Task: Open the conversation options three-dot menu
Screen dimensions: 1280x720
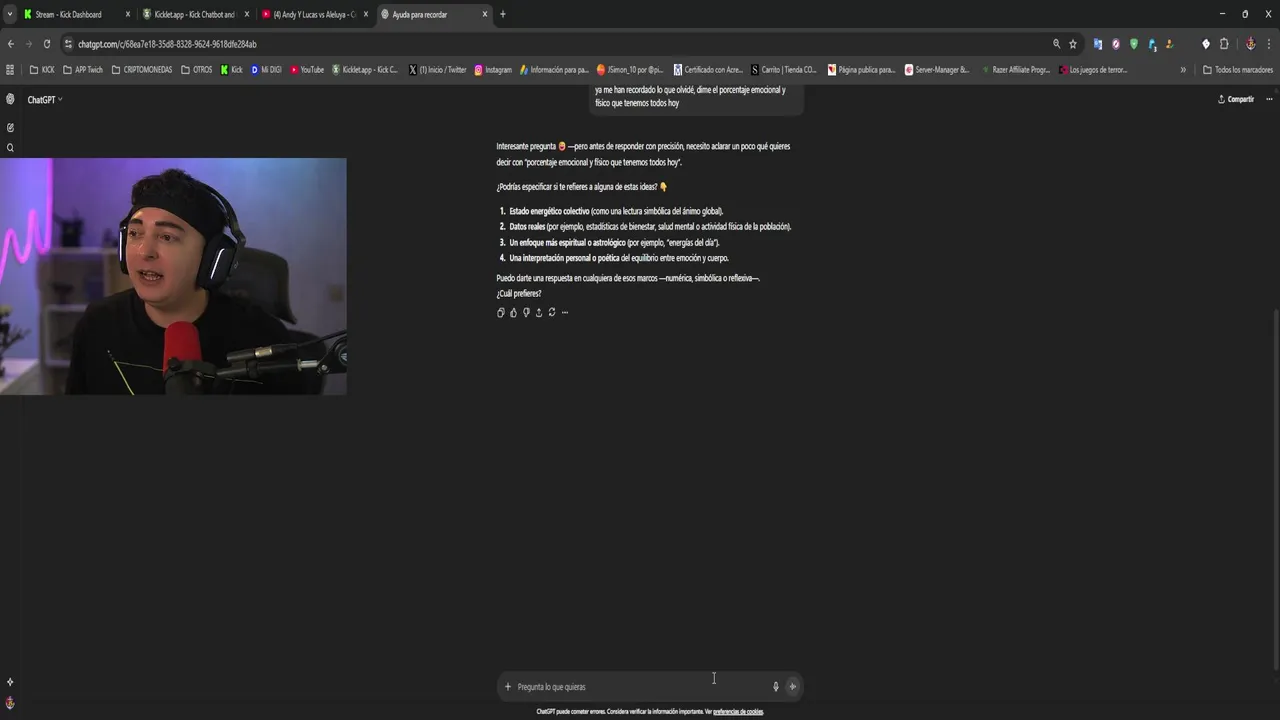Action: coord(1269,99)
